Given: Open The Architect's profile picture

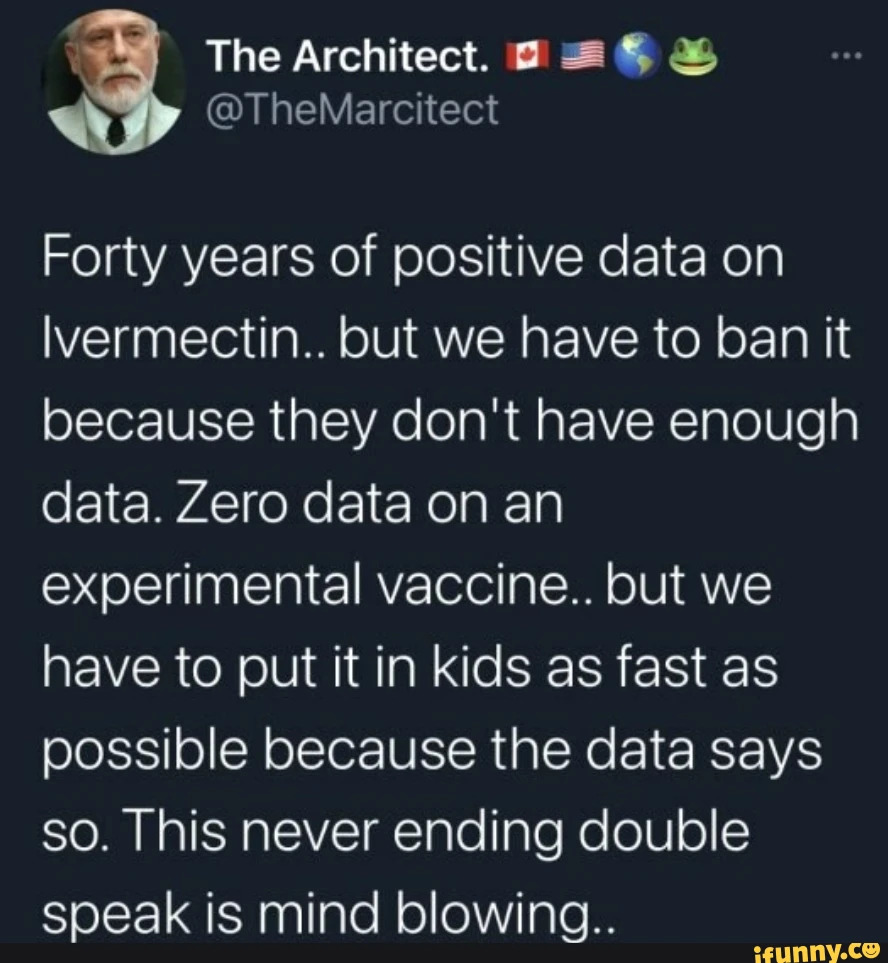Looking at the screenshot, I should click(x=112, y=84).
